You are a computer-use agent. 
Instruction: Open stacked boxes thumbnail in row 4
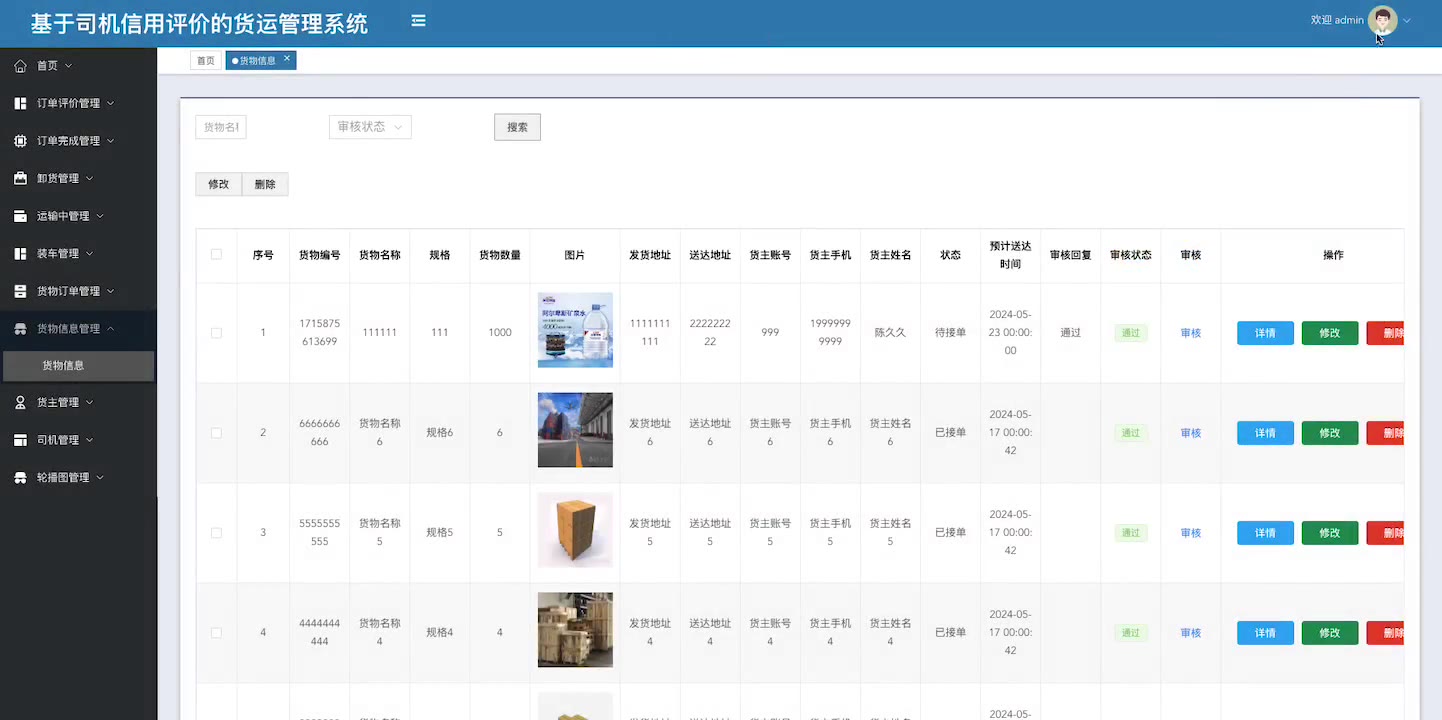click(x=575, y=630)
